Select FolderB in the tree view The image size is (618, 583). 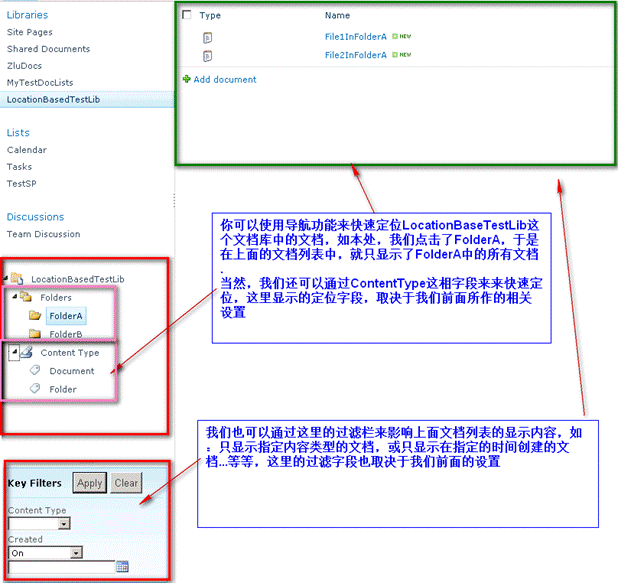point(66,334)
